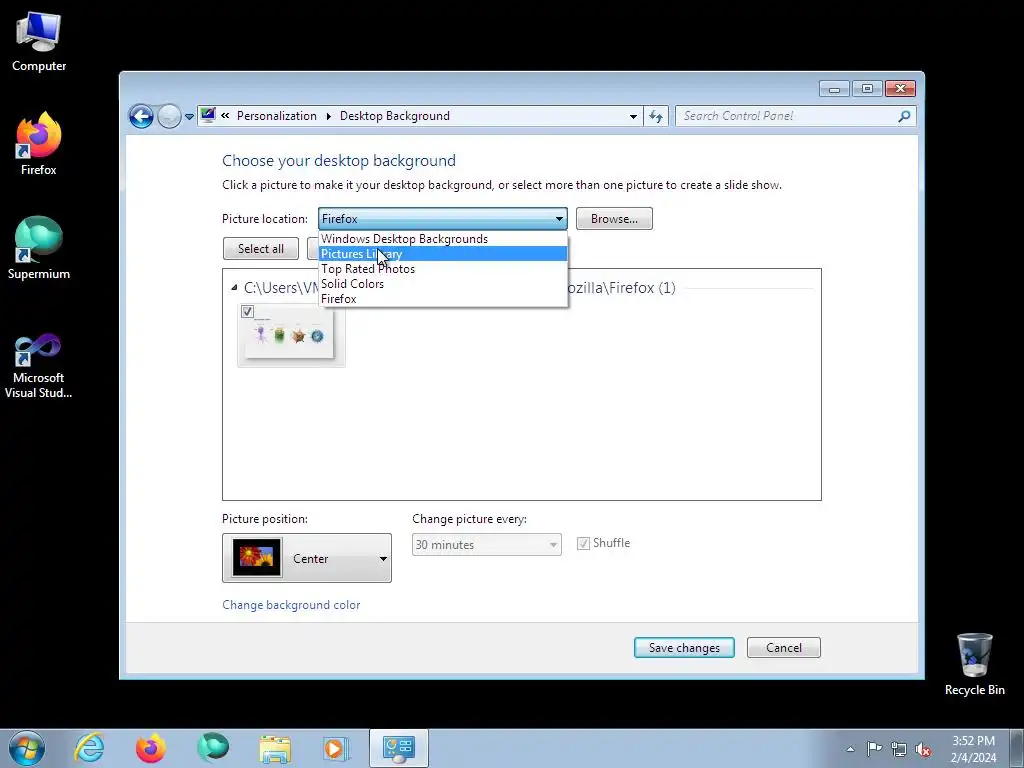This screenshot has height=768, width=1024.
Task: Open Windows Explorer from the taskbar
Action: coord(275,748)
